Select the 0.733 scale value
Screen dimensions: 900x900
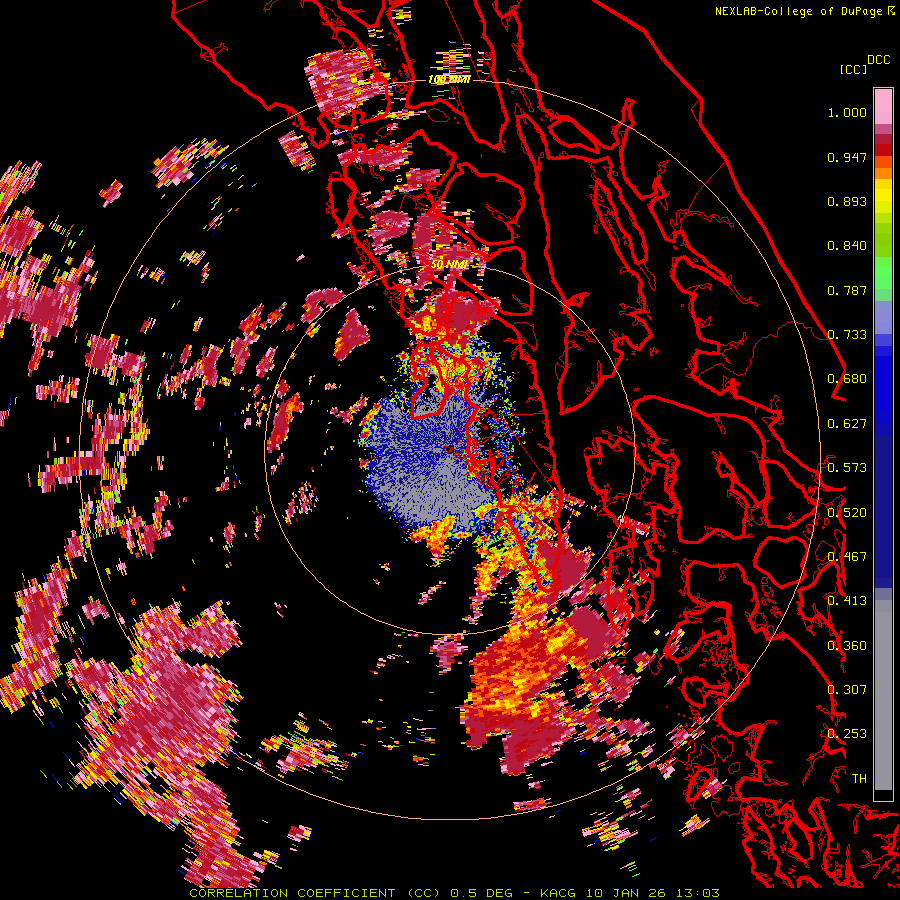(x=847, y=335)
